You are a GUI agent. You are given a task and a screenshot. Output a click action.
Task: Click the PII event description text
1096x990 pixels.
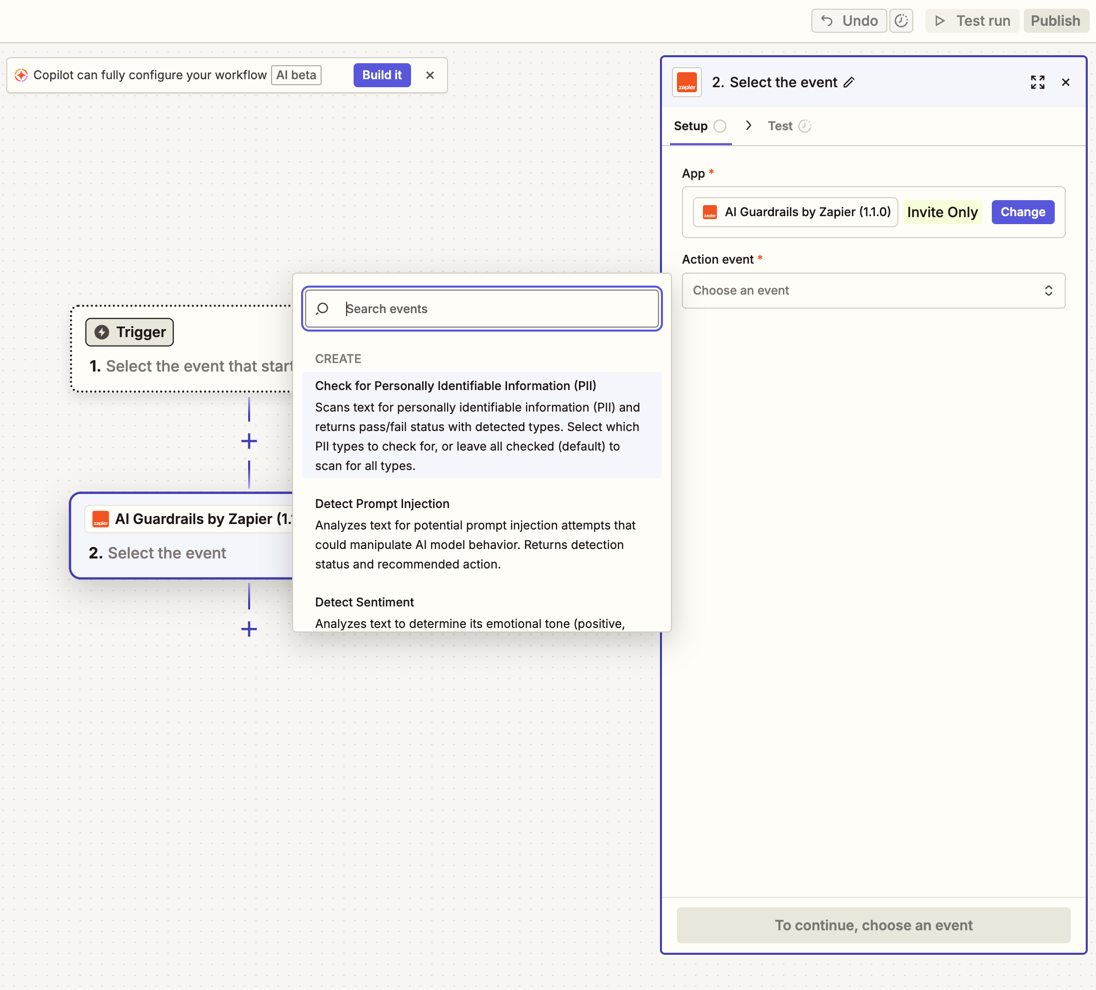pos(477,436)
